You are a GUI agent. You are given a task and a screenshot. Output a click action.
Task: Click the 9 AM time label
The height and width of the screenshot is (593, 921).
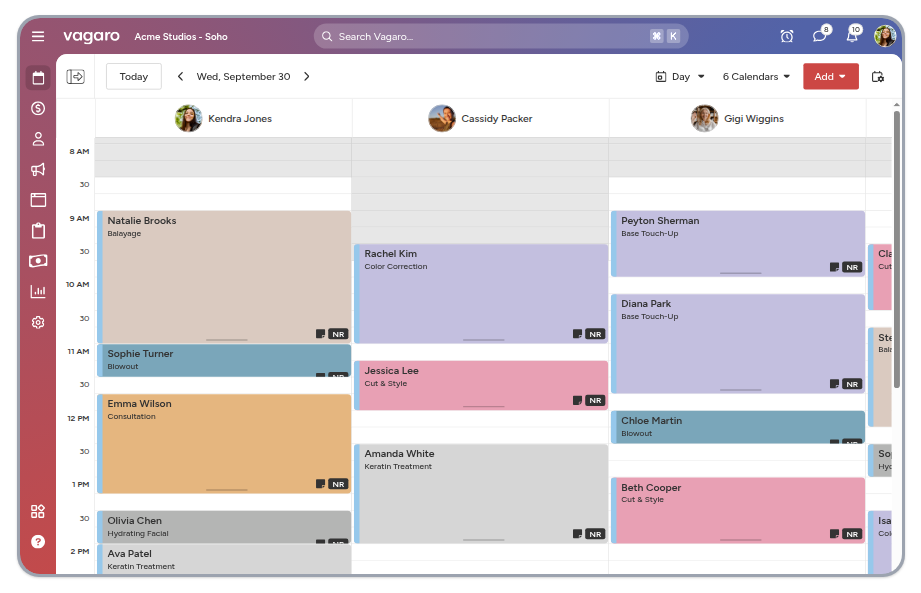[79, 218]
